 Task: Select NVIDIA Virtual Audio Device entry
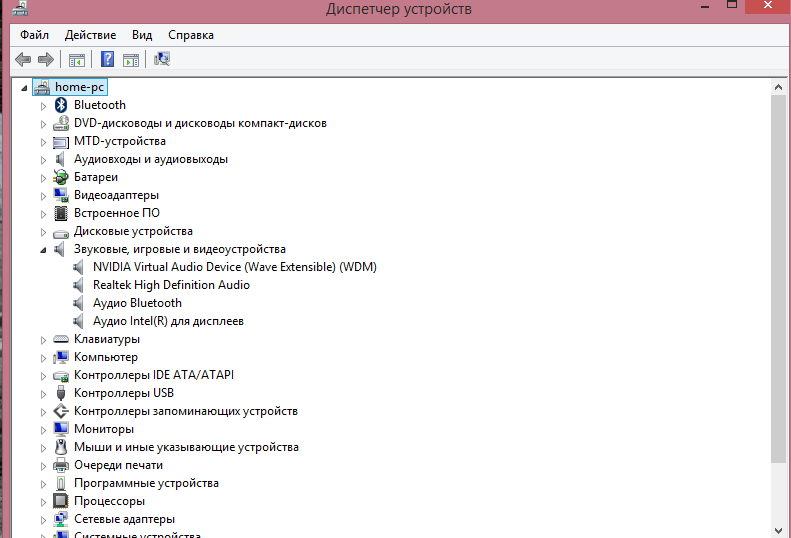click(234, 267)
